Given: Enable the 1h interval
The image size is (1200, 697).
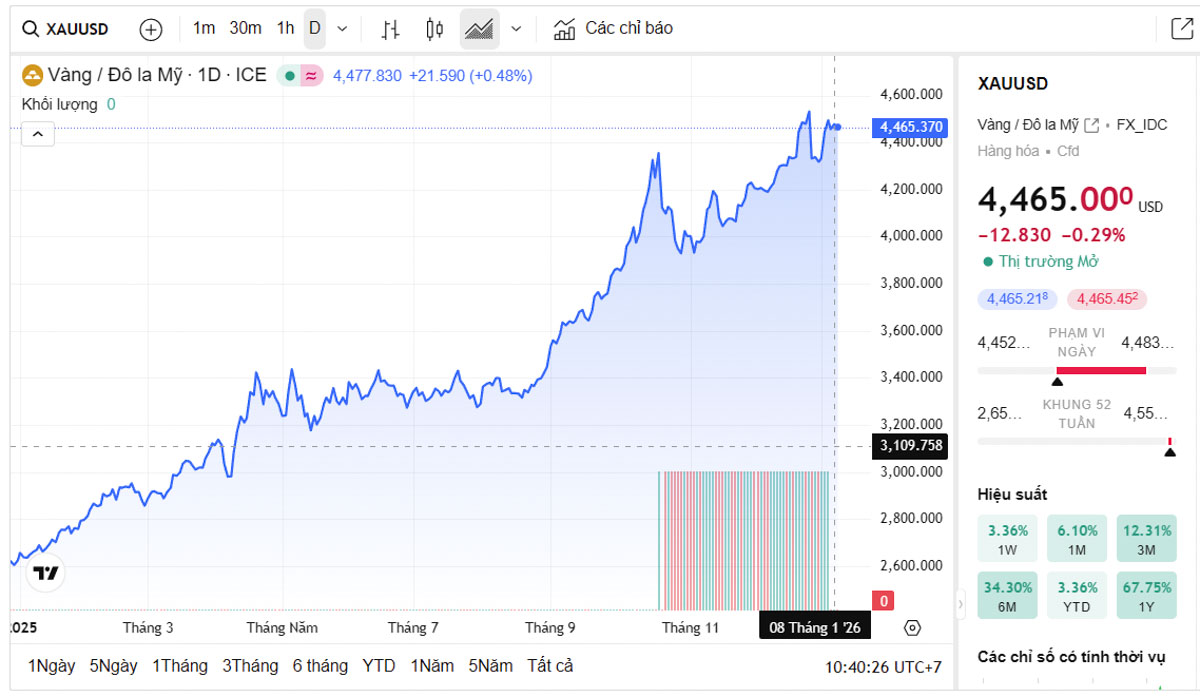Looking at the screenshot, I should click(x=285, y=28).
